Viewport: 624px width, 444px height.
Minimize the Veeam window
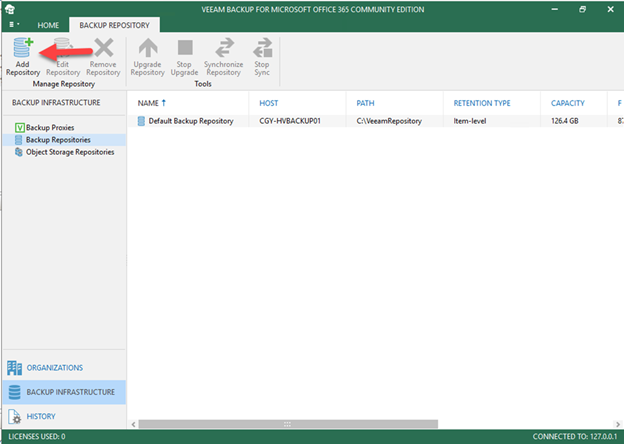[x=555, y=9]
